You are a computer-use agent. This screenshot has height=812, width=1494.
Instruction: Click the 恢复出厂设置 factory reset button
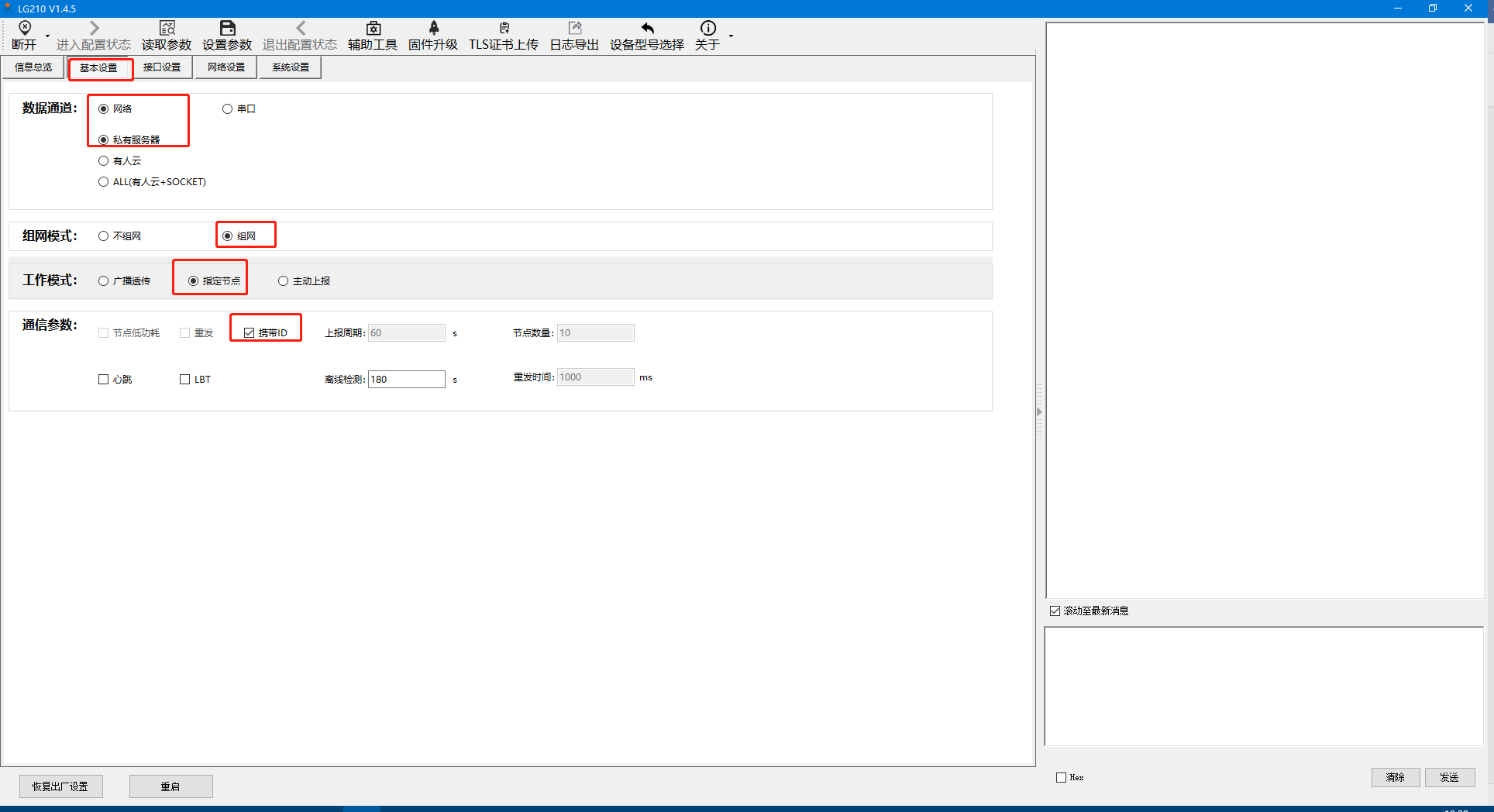pyautogui.click(x=60, y=786)
